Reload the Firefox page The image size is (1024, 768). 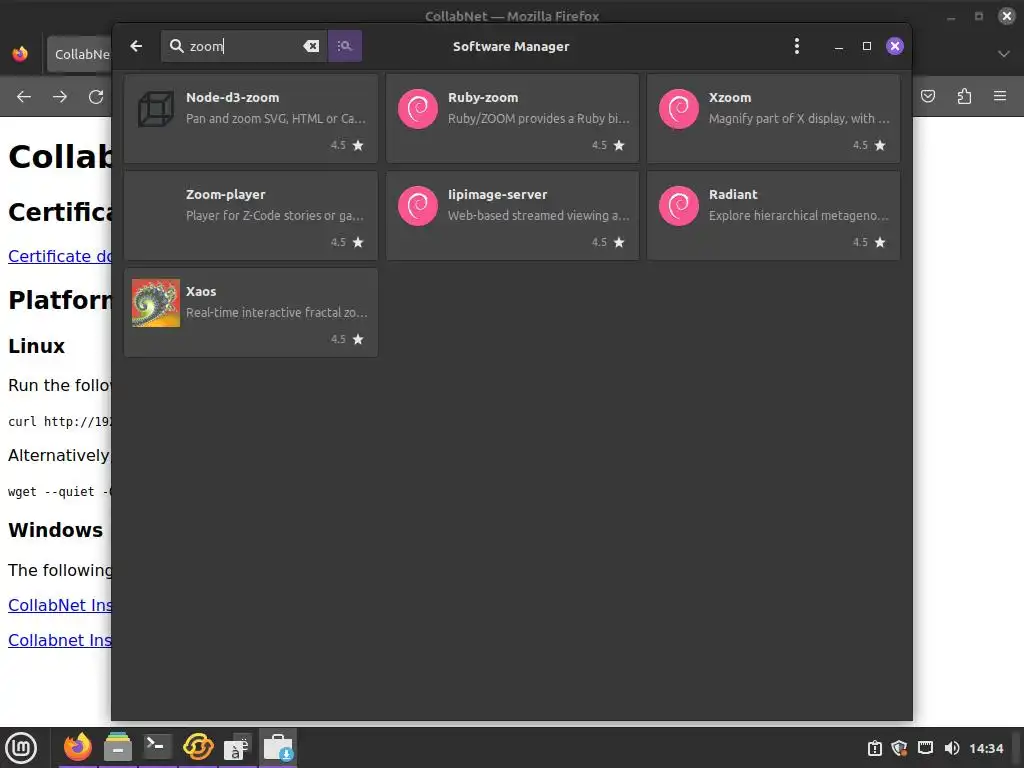(x=96, y=97)
